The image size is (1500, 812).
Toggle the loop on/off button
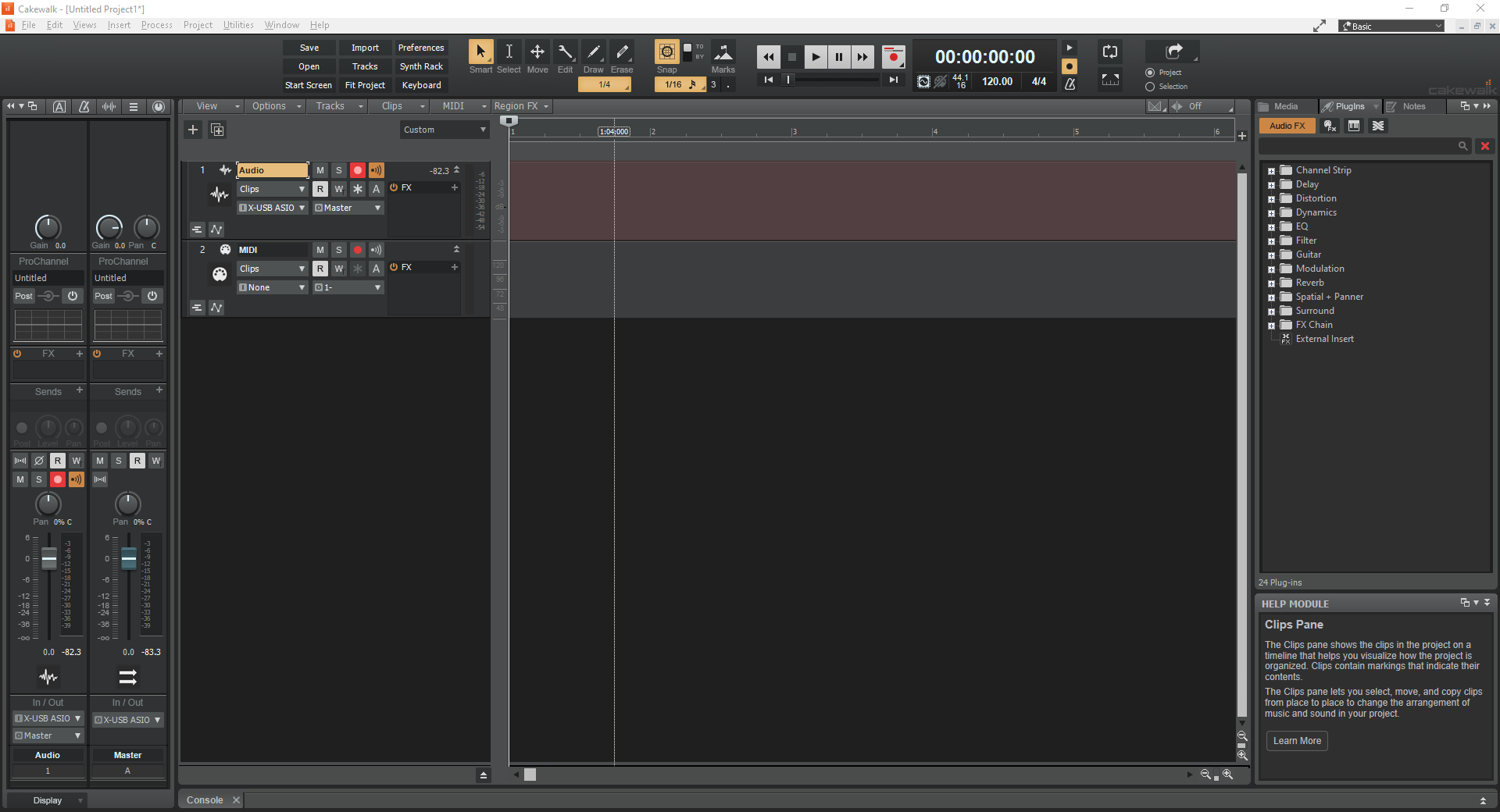(x=1110, y=52)
